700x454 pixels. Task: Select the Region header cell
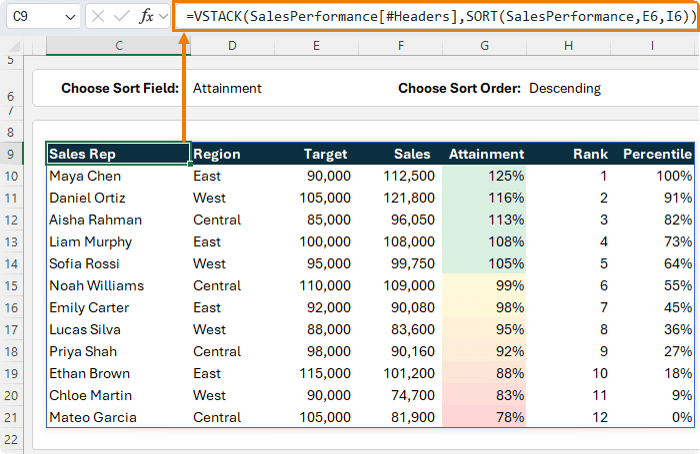click(x=233, y=154)
